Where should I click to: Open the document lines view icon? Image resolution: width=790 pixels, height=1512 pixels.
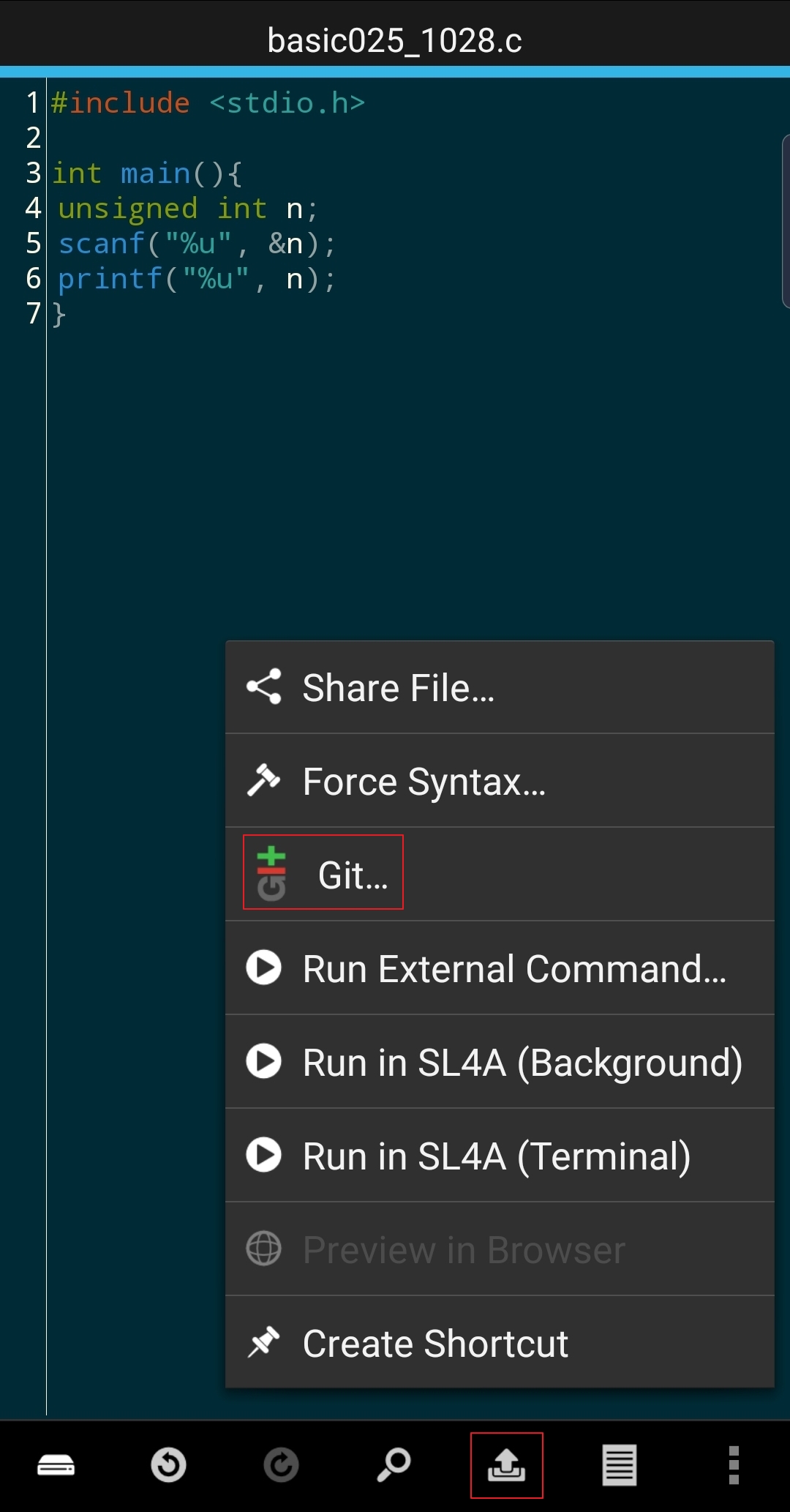[619, 1465]
